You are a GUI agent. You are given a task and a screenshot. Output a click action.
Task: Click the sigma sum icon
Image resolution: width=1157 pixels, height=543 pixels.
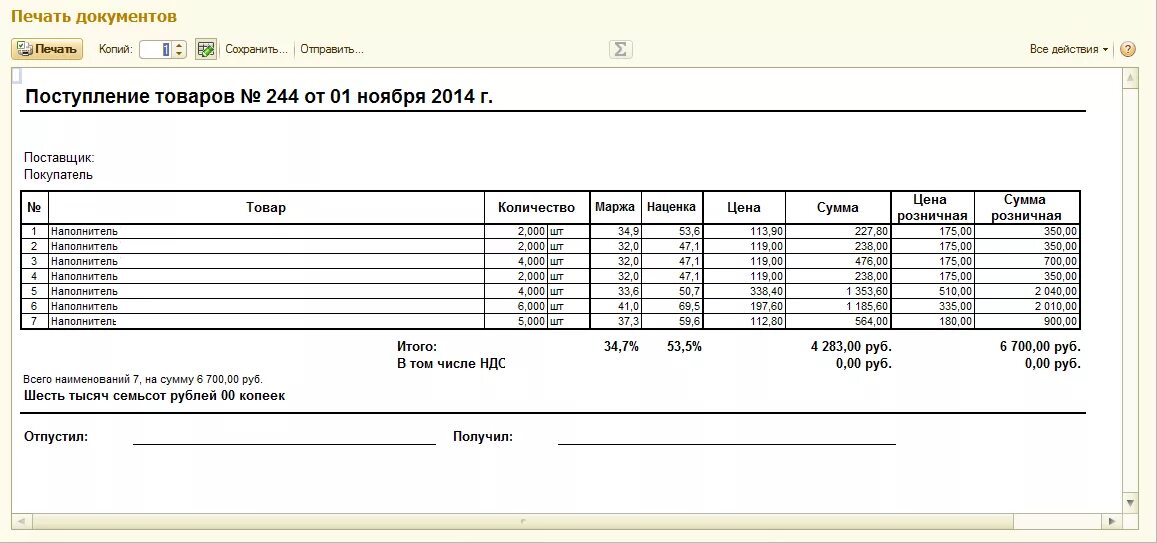click(x=621, y=49)
